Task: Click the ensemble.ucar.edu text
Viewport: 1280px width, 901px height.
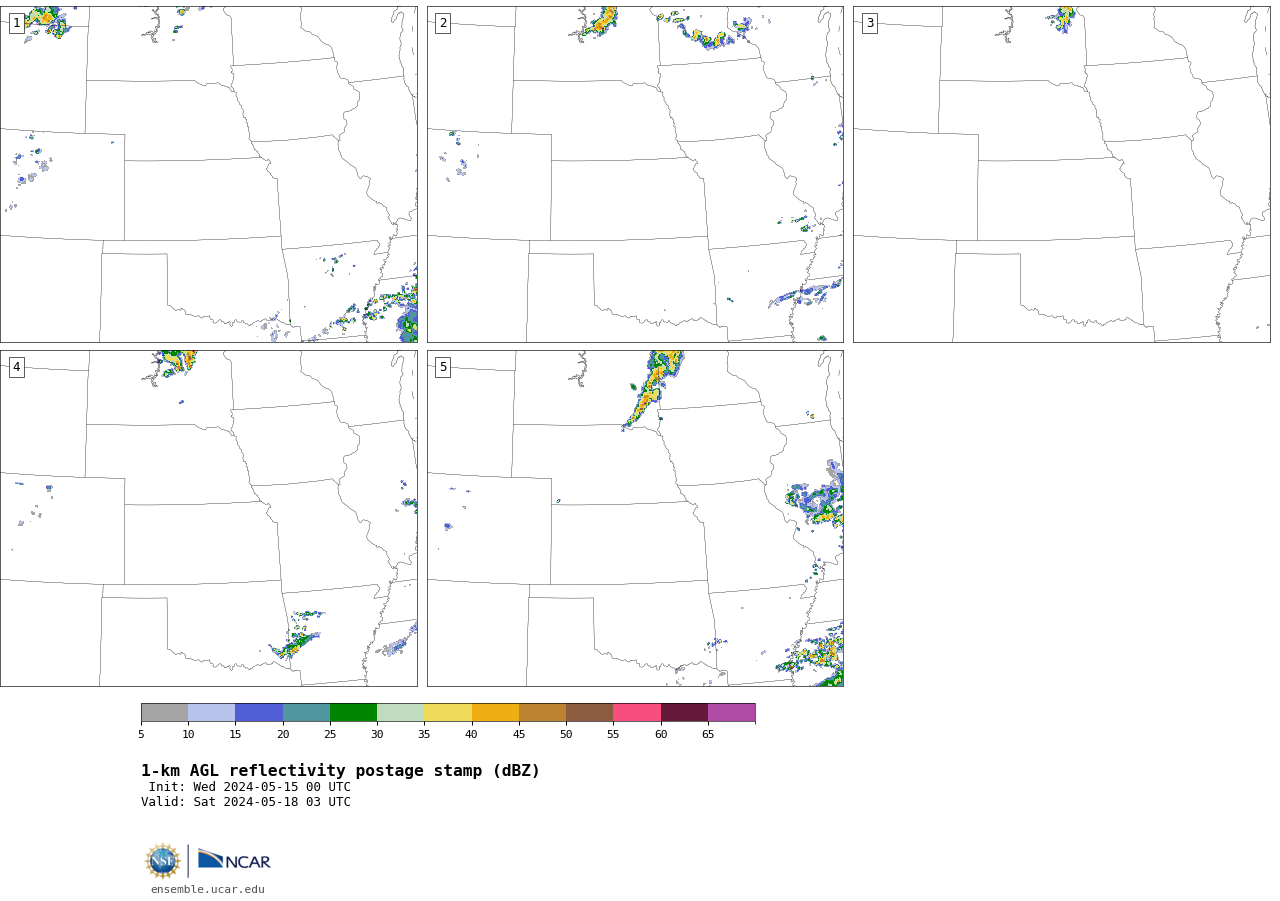Action: click(208, 890)
